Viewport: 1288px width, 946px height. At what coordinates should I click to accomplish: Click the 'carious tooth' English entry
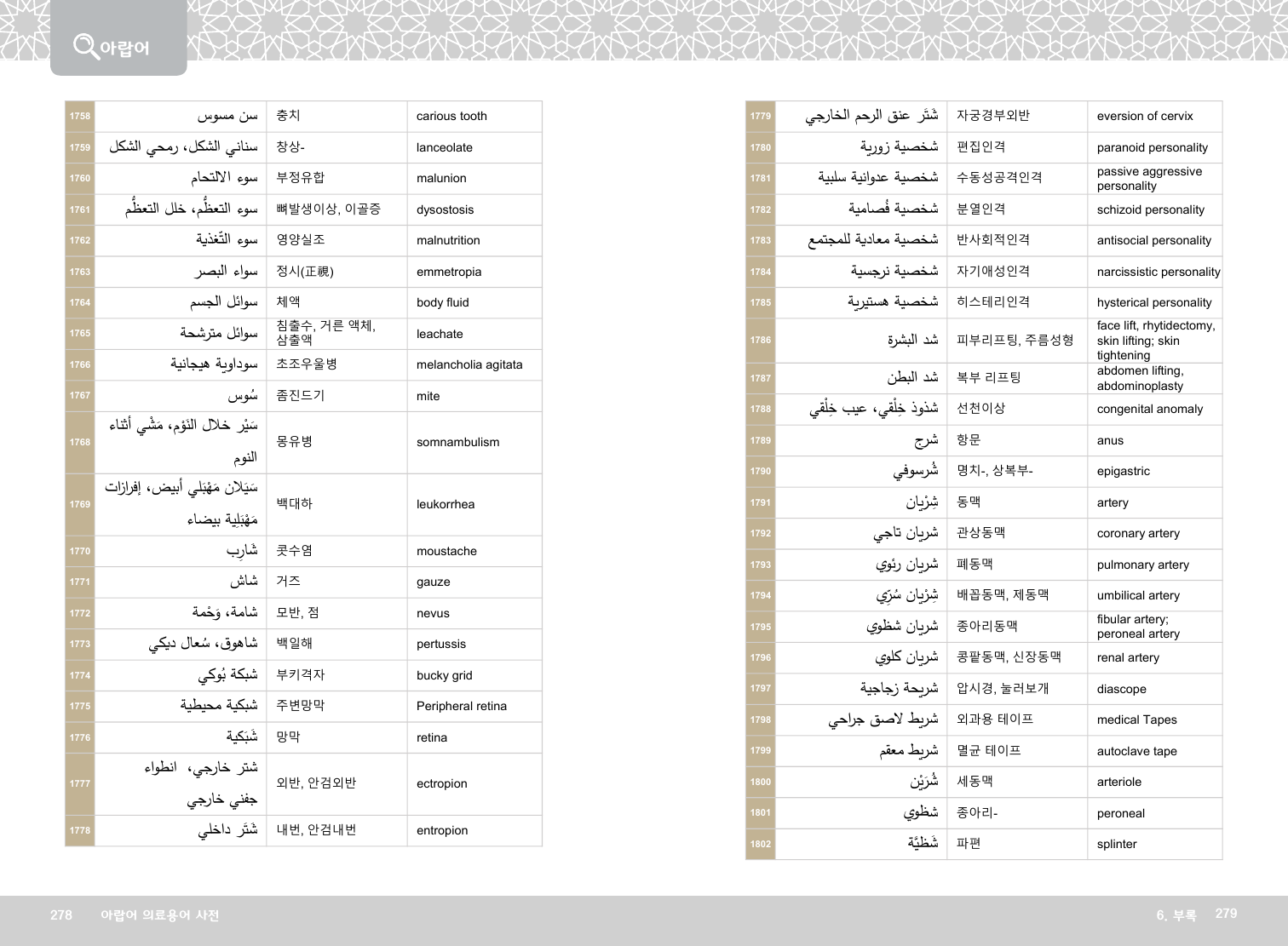pyautogui.click(x=451, y=117)
